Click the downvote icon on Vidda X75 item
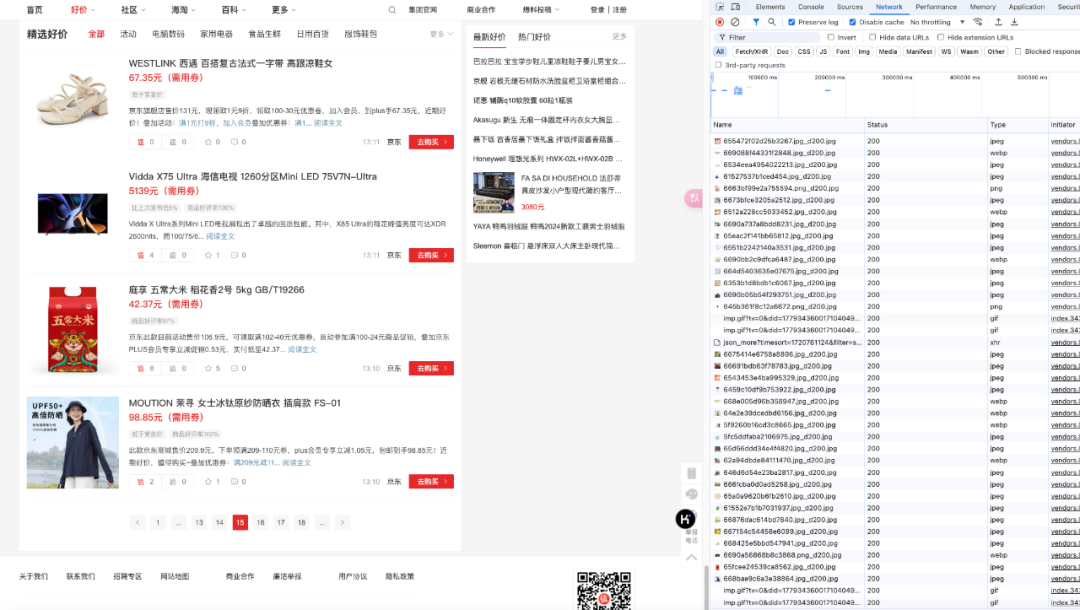The width and height of the screenshot is (1080, 610). coord(173,255)
